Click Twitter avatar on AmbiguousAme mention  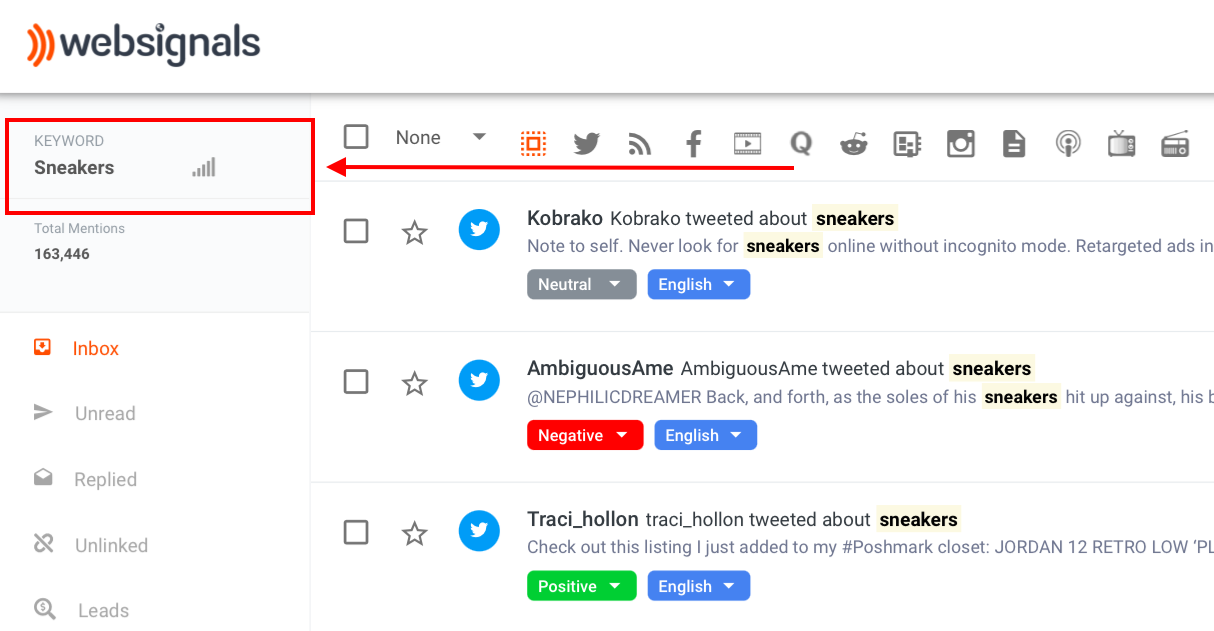pos(479,380)
